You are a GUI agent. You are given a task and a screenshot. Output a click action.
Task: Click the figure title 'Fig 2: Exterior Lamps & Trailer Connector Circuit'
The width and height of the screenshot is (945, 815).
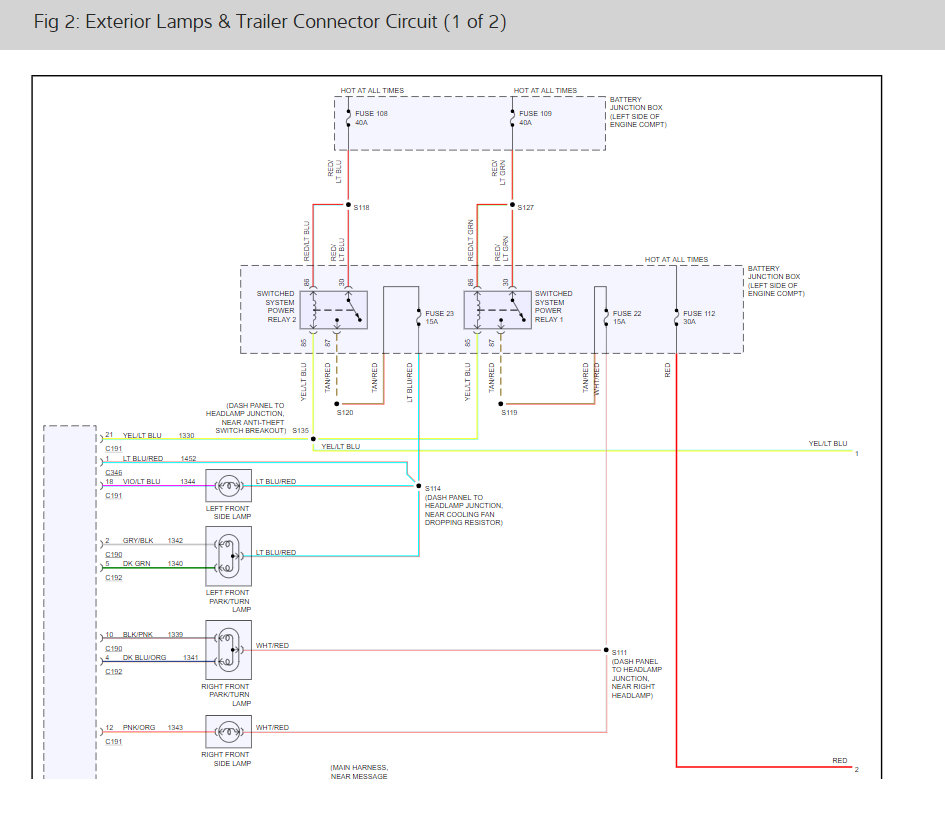tap(270, 22)
